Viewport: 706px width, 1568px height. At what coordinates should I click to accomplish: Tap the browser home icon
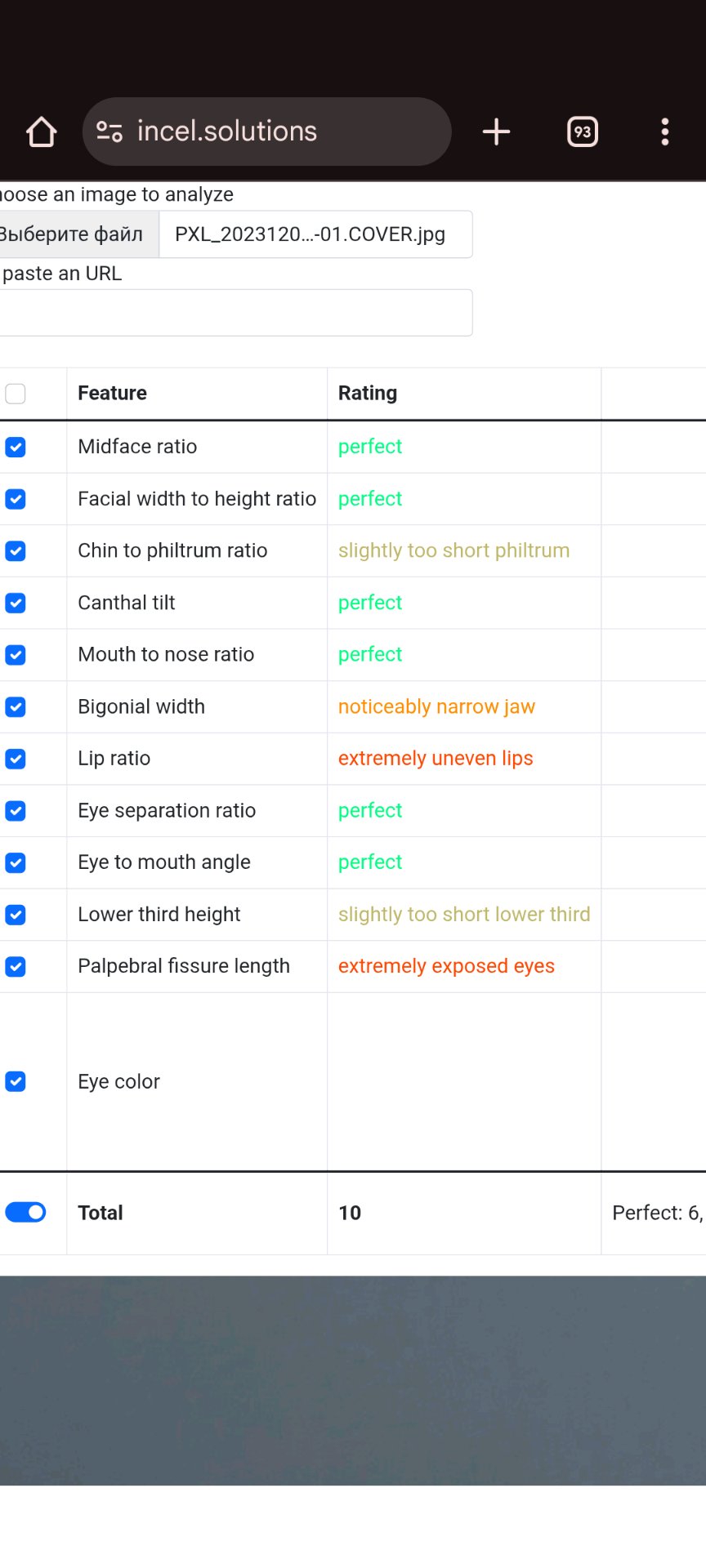point(41,131)
